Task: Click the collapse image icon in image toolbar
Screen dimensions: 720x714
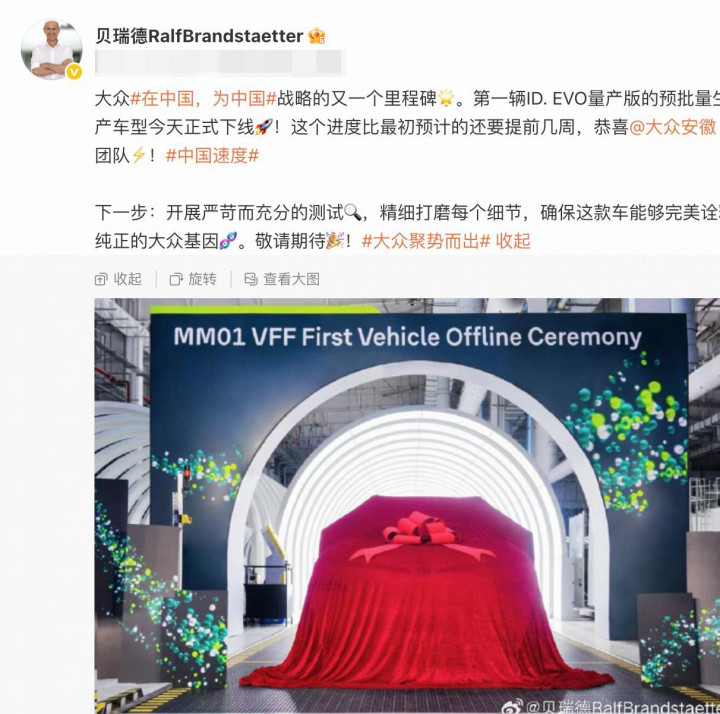Action: pyautogui.click(x=101, y=279)
